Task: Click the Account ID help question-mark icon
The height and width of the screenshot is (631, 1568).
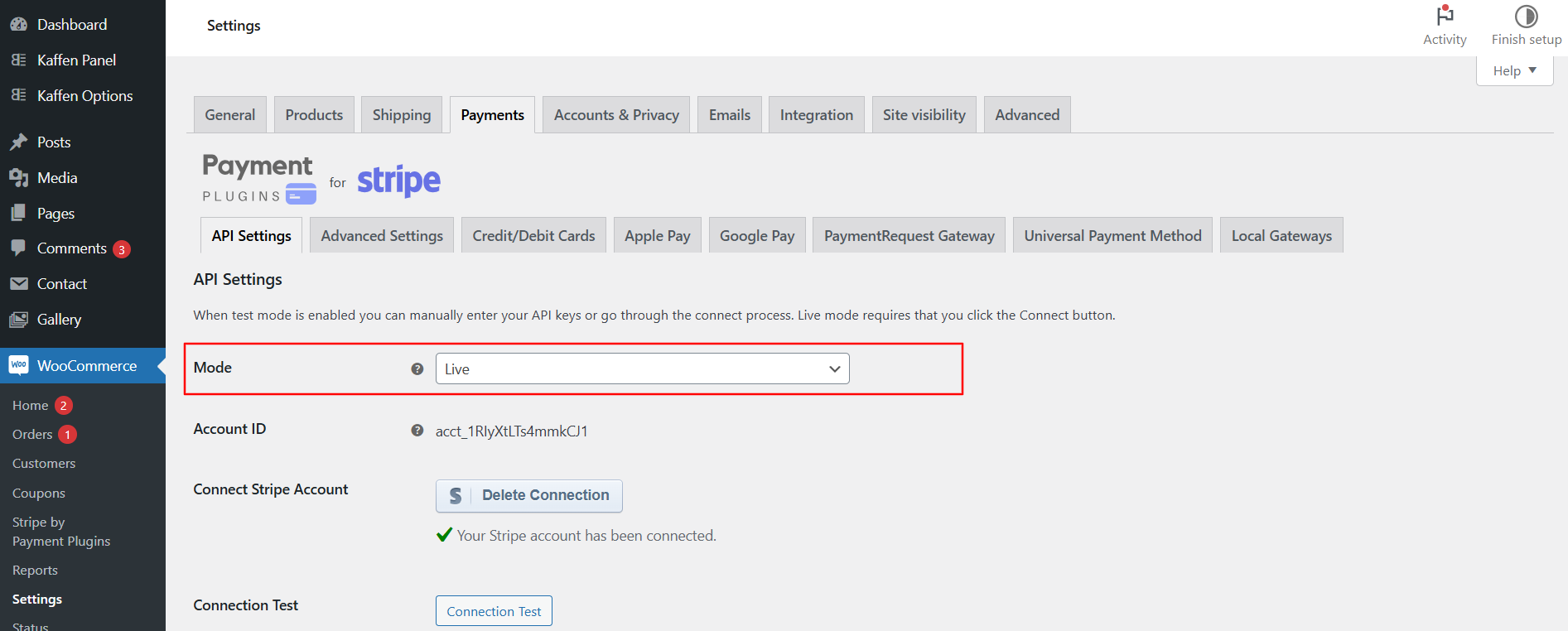Action: coord(417,431)
